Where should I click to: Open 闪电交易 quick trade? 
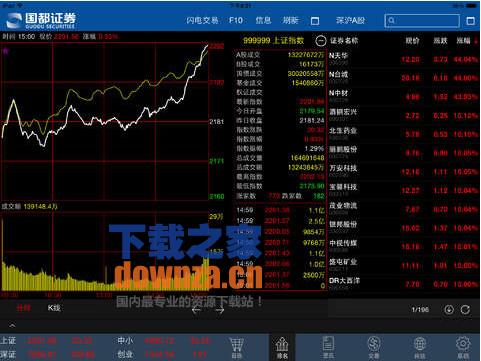(x=202, y=21)
